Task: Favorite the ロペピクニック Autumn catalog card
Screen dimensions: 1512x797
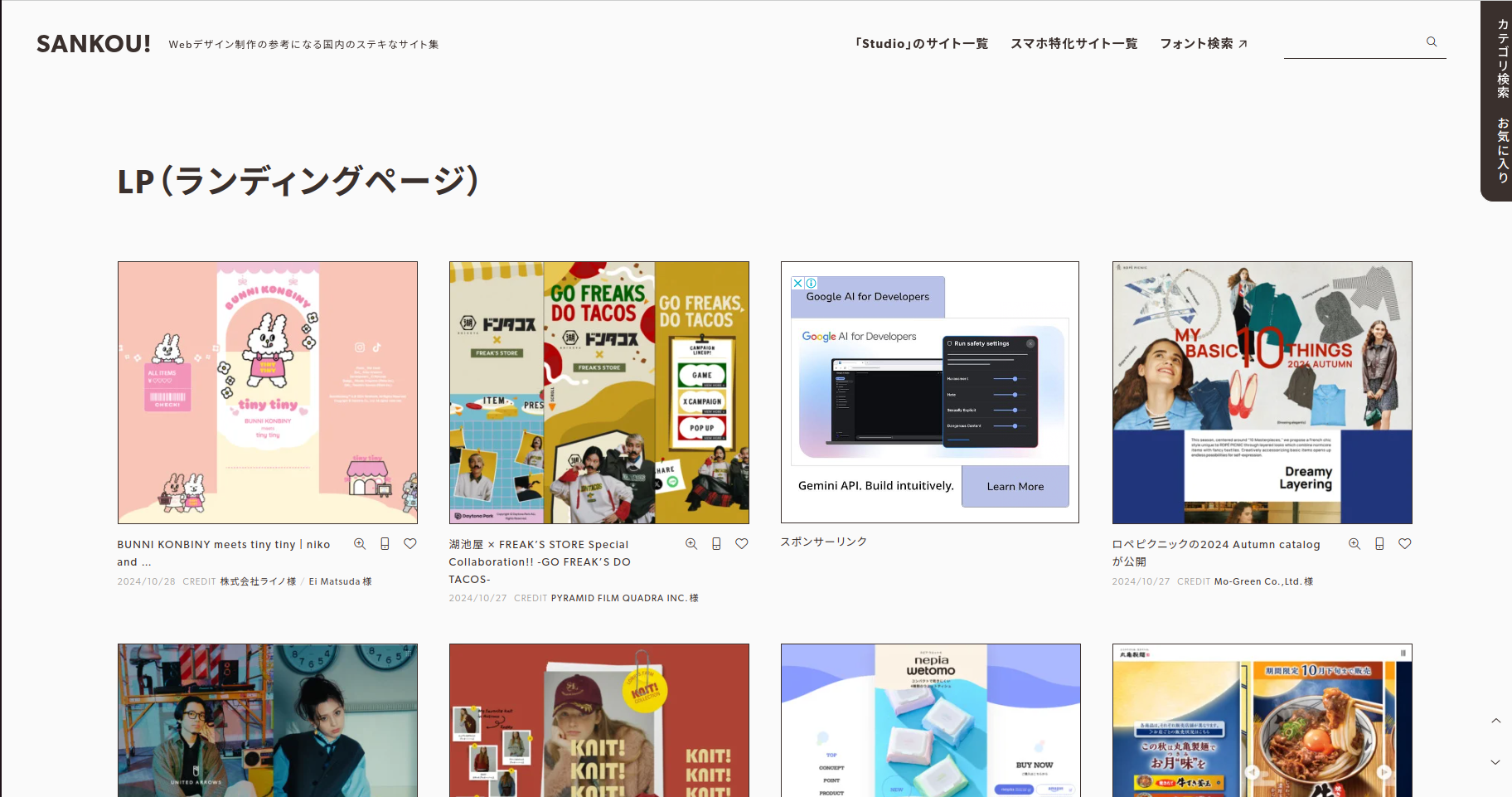Action: coord(1404,544)
